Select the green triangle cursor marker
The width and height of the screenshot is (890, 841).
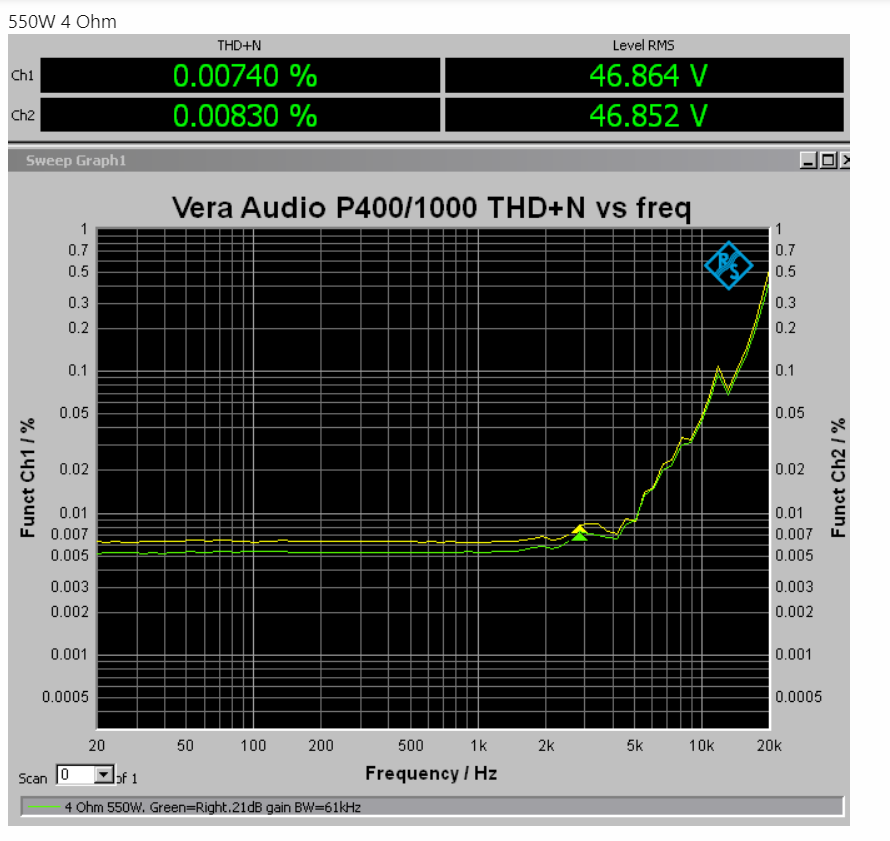click(x=579, y=536)
